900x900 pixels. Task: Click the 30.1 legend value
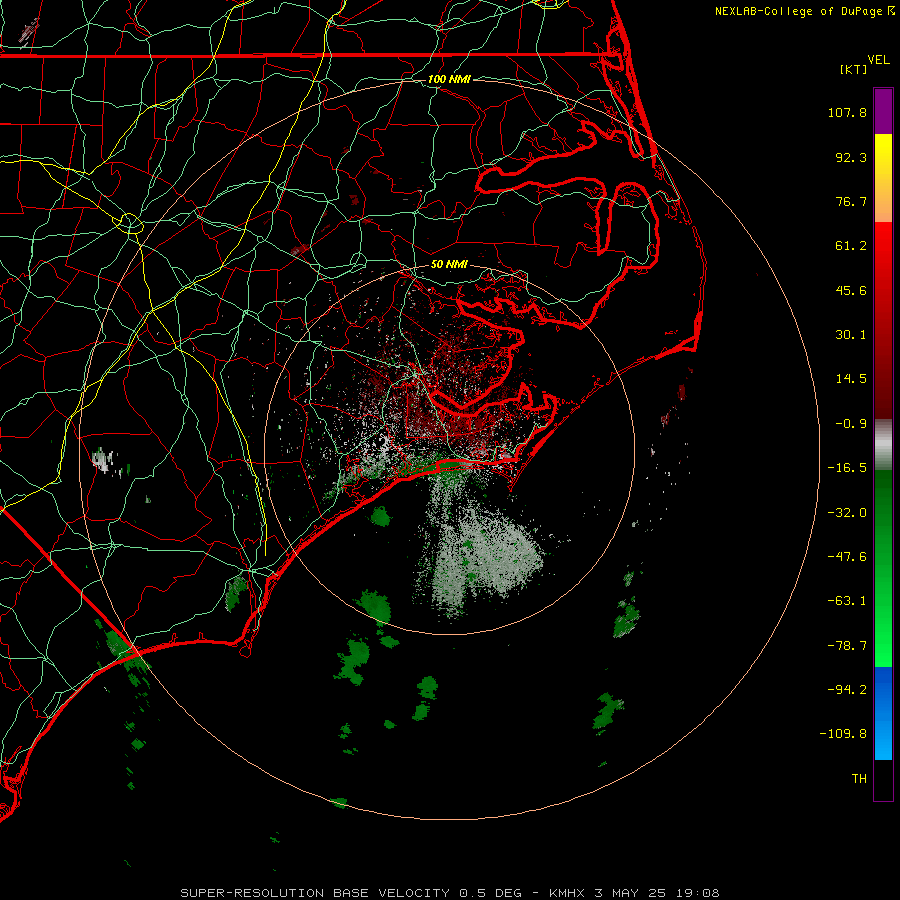(851, 335)
